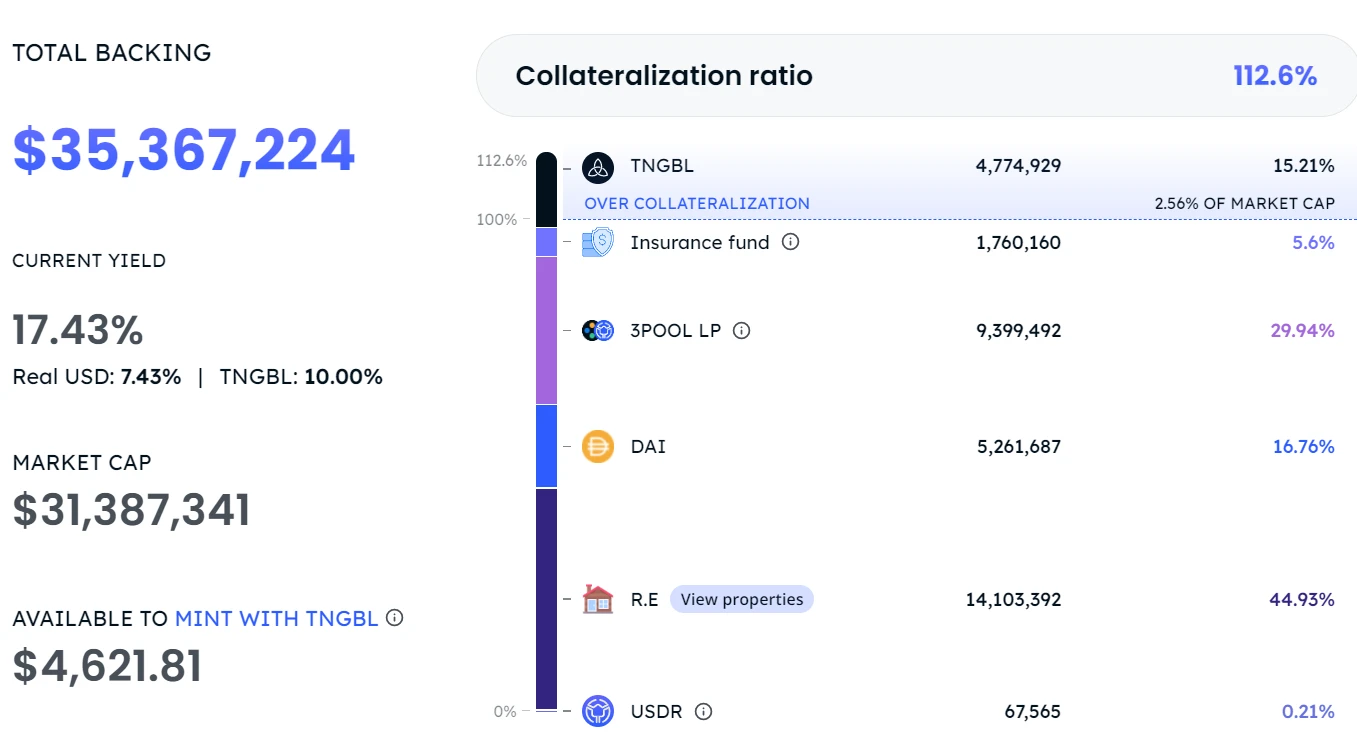The width and height of the screenshot is (1357, 753).
Task: Open info icon beside 3POOL LP
Action: click(741, 330)
